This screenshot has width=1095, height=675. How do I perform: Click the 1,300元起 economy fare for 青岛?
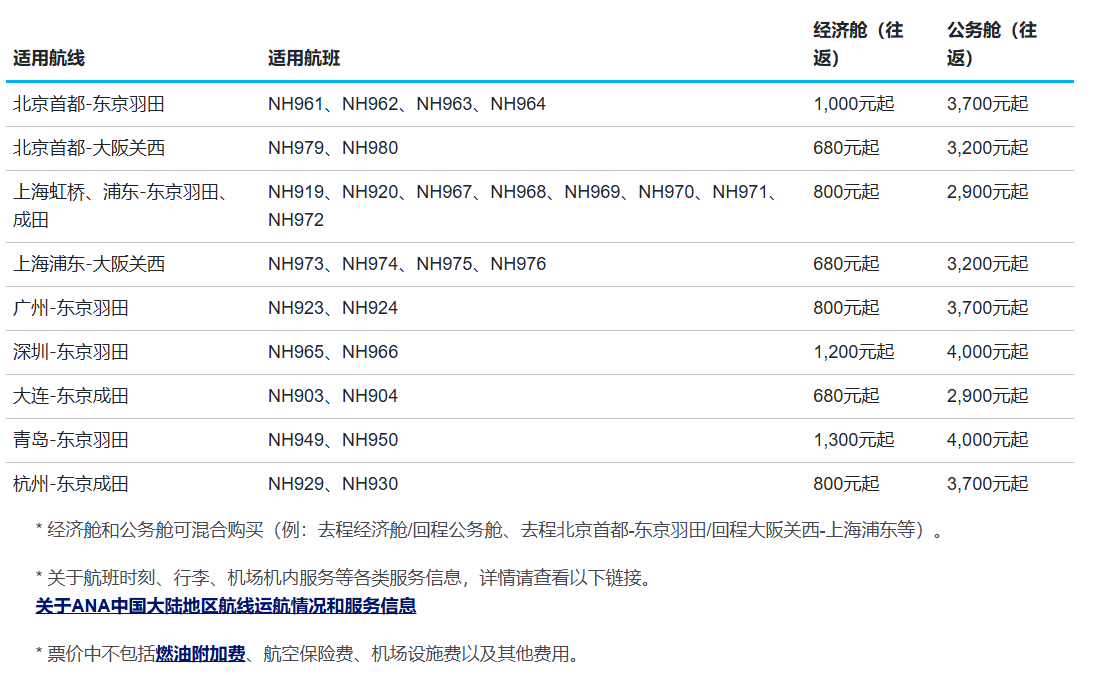point(853,440)
